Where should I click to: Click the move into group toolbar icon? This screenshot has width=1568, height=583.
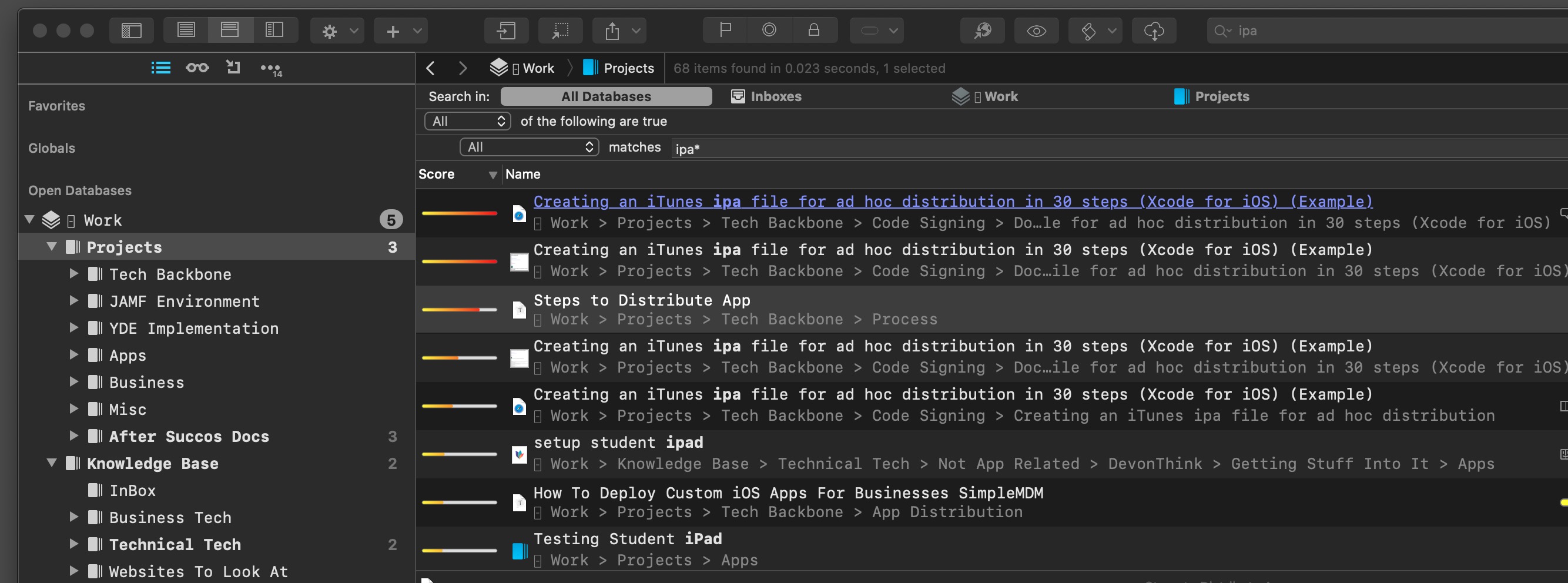pos(506,31)
